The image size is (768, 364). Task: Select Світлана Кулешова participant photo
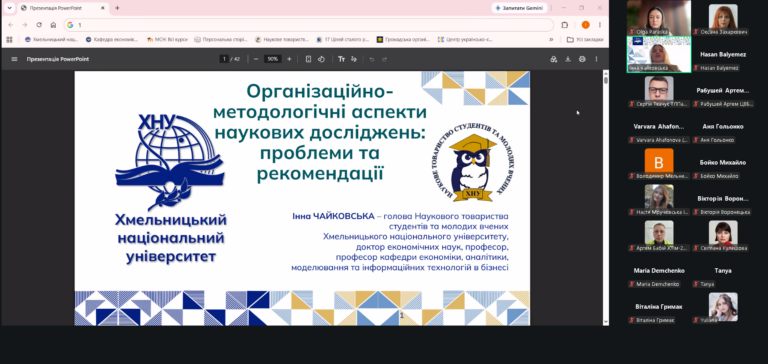point(723,233)
